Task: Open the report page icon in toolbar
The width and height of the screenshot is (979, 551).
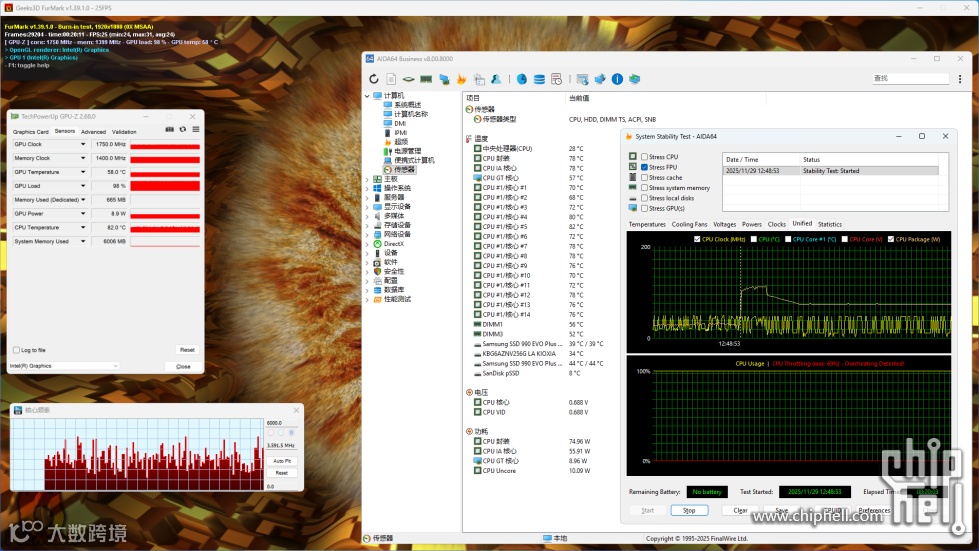Action: tap(391, 79)
